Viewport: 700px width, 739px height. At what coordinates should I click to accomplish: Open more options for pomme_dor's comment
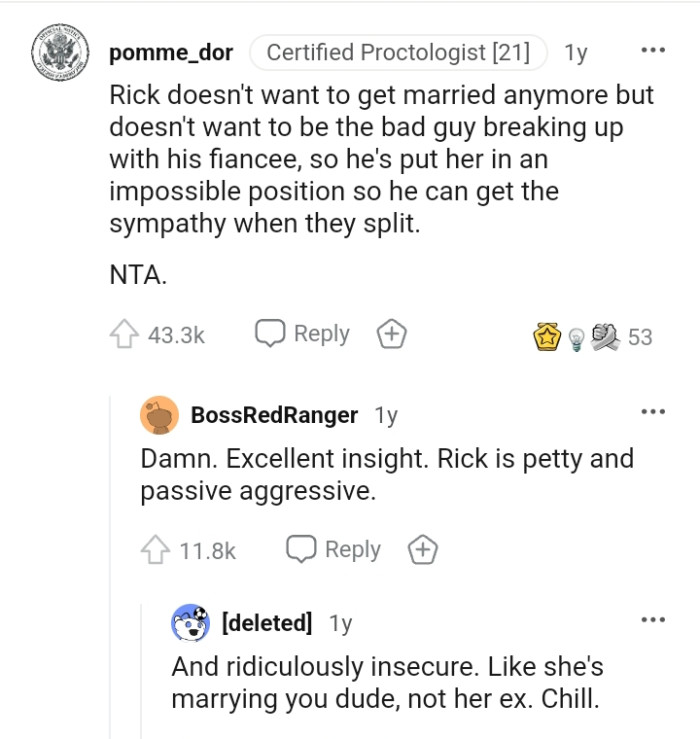(652, 50)
